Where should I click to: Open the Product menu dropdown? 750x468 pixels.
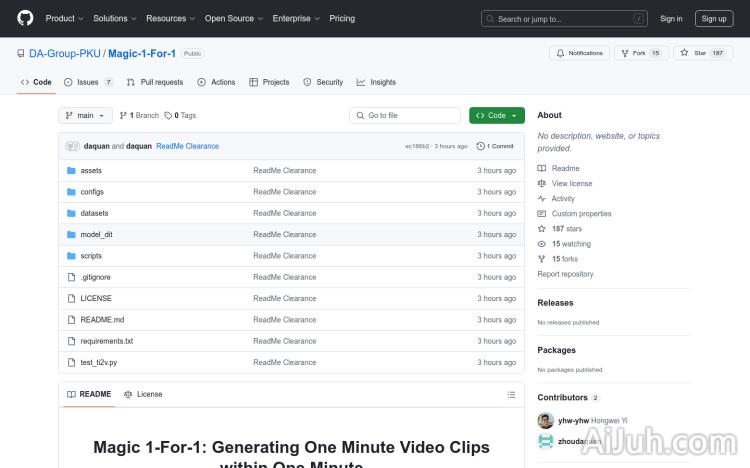64,18
